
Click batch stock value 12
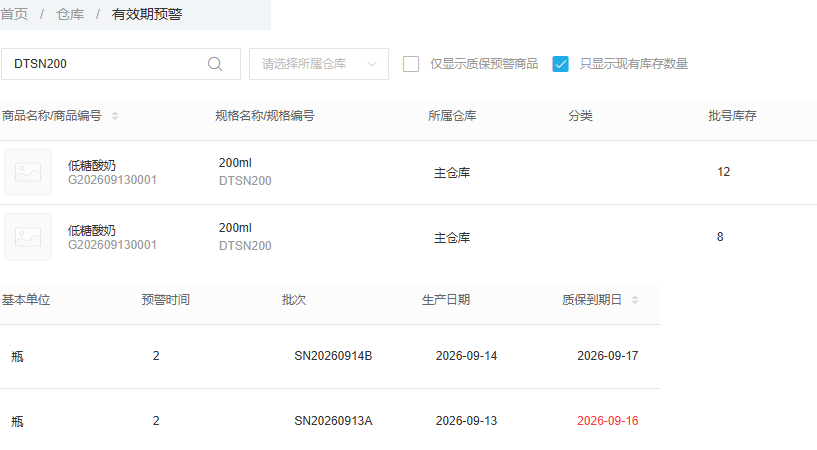[x=723, y=172]
